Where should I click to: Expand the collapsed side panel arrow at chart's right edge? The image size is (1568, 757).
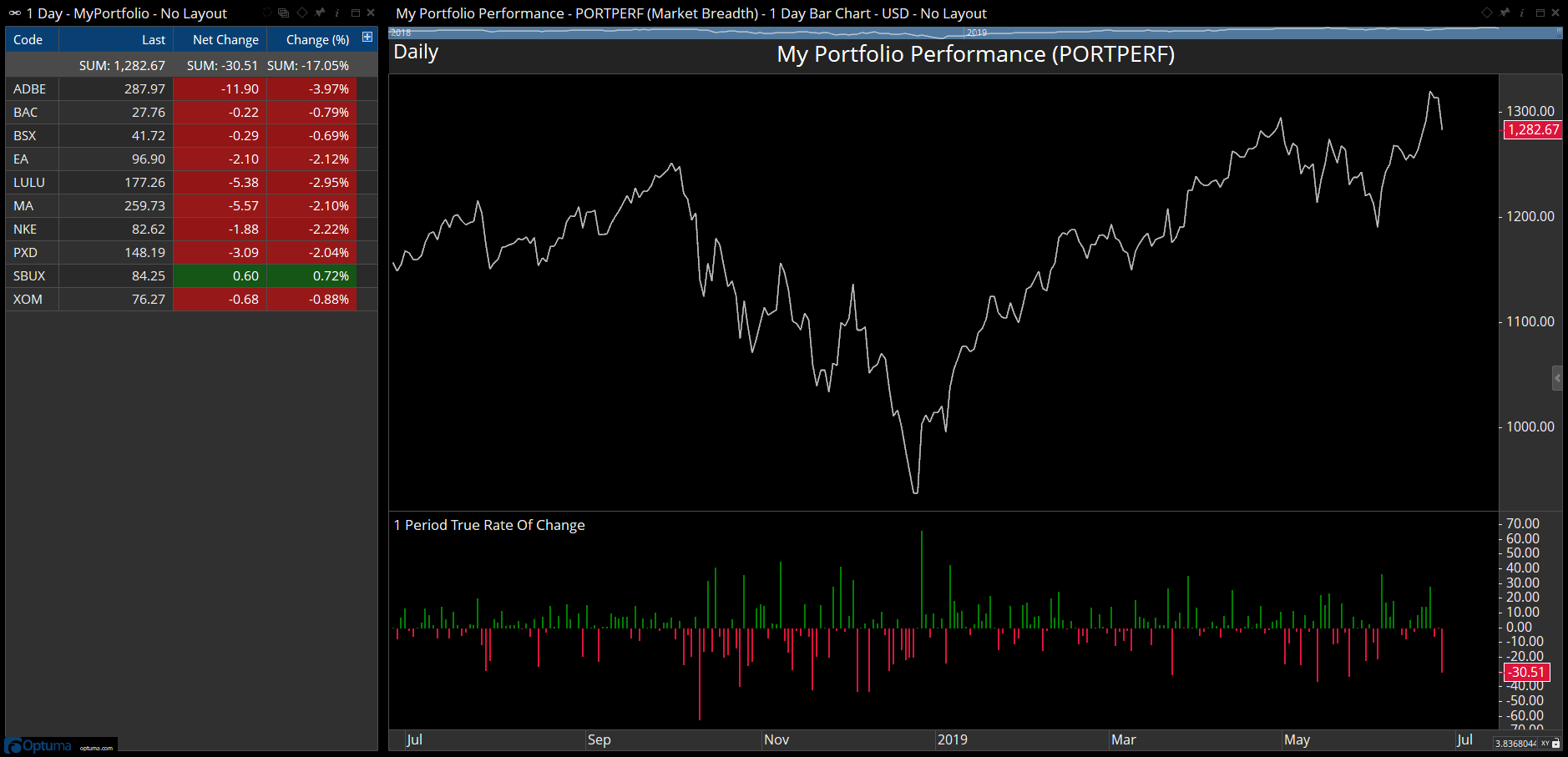[1557, 378]
